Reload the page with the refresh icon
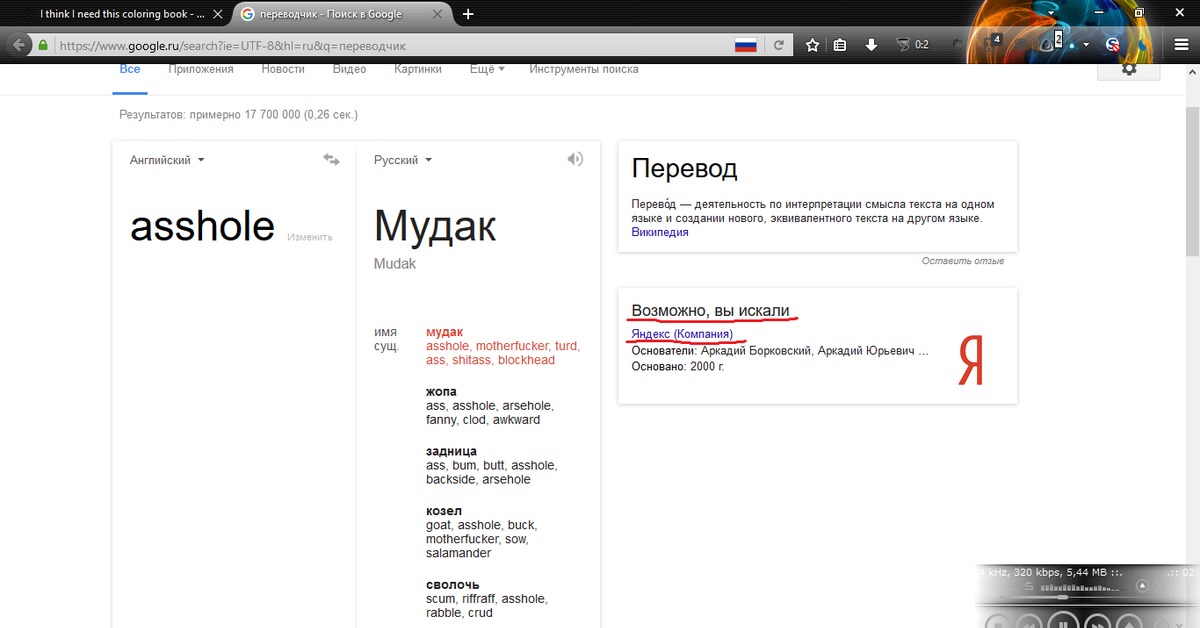Screen dimensions: 1200x628 pyautogui.click(x=778, y=45)
